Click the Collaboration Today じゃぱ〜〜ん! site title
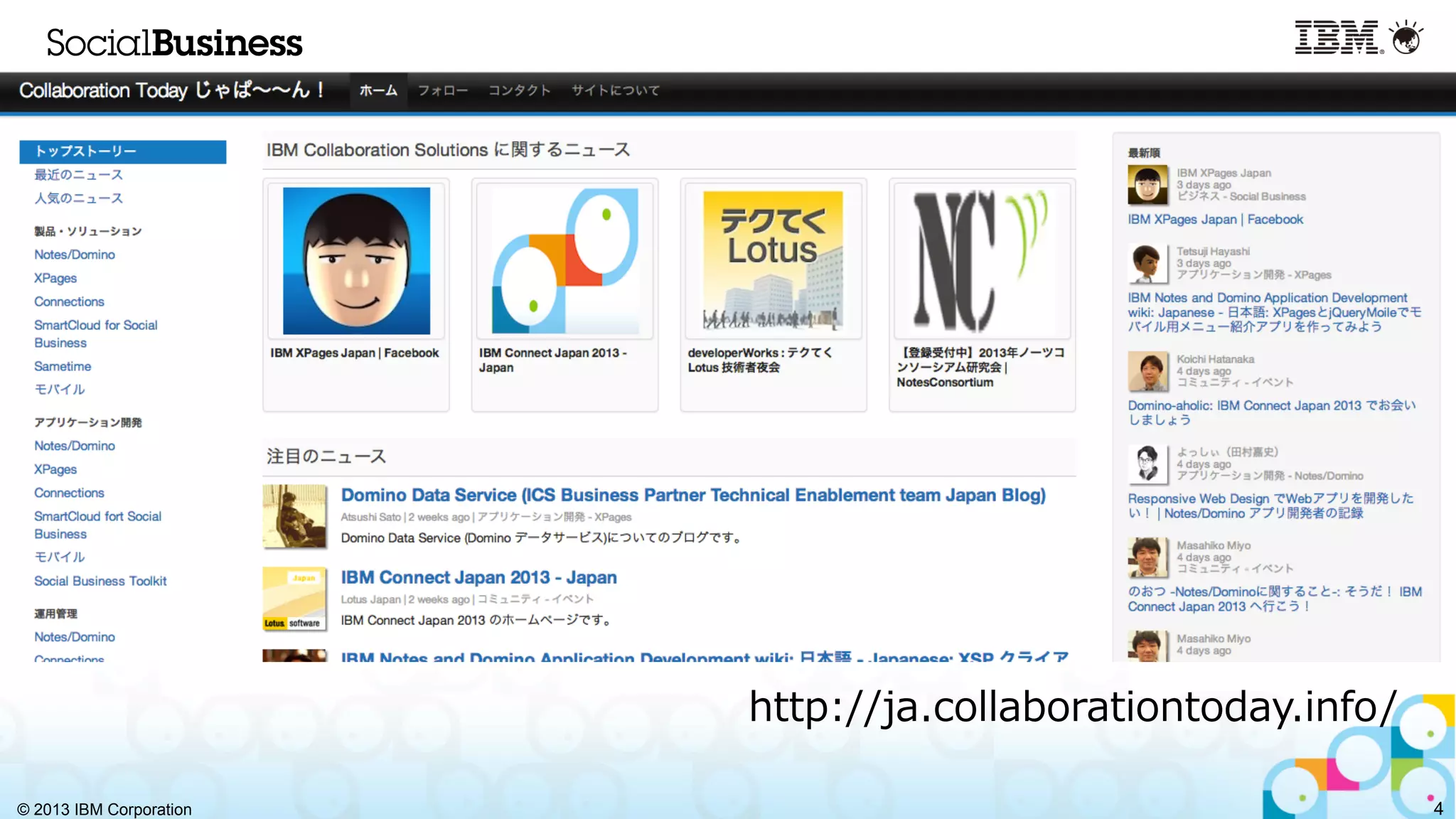 (x=172, y=90)
